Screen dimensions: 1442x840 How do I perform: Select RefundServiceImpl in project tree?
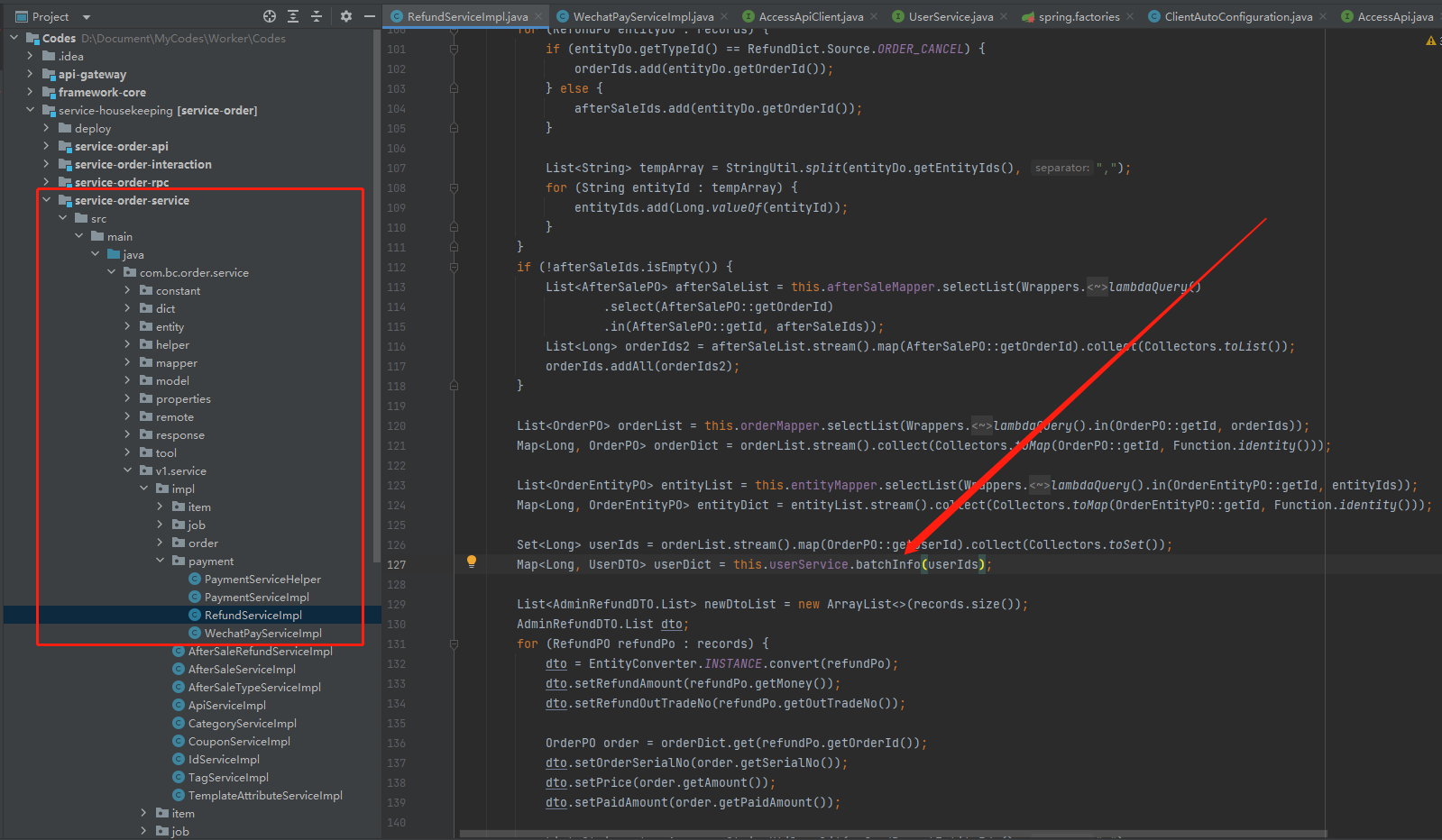point(253,615)
